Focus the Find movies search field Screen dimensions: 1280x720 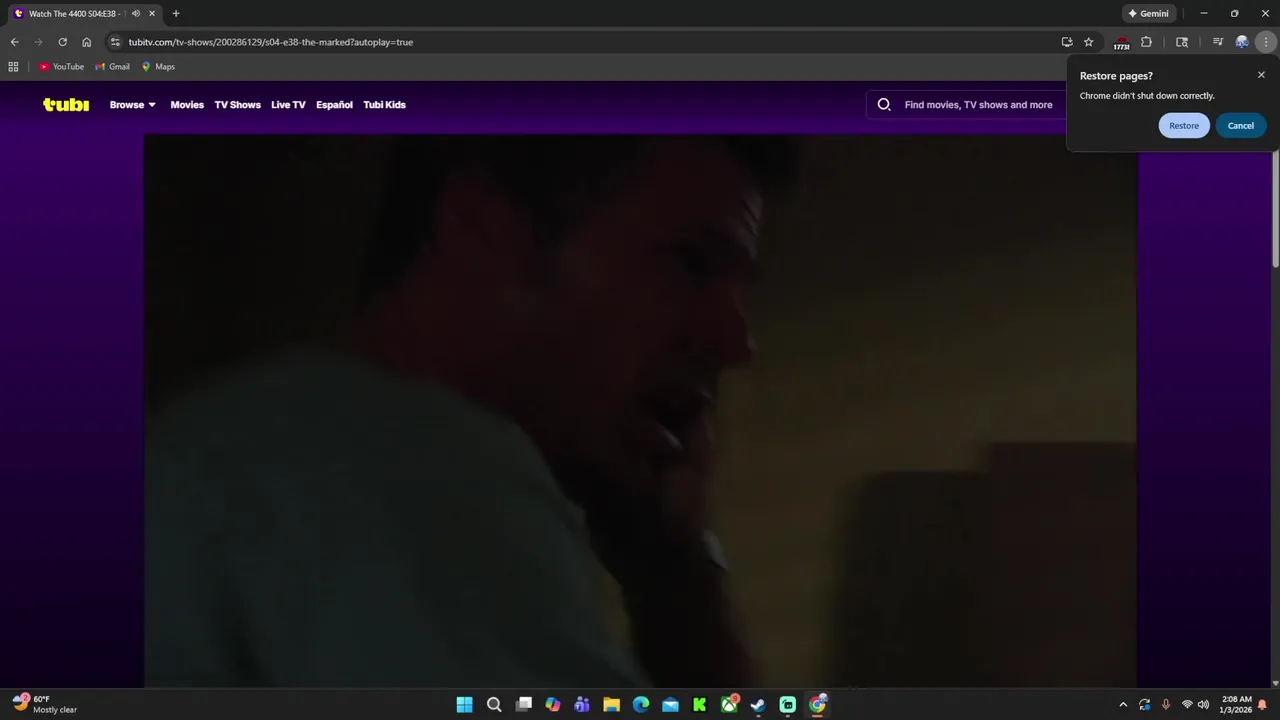(x=978, y=105)
